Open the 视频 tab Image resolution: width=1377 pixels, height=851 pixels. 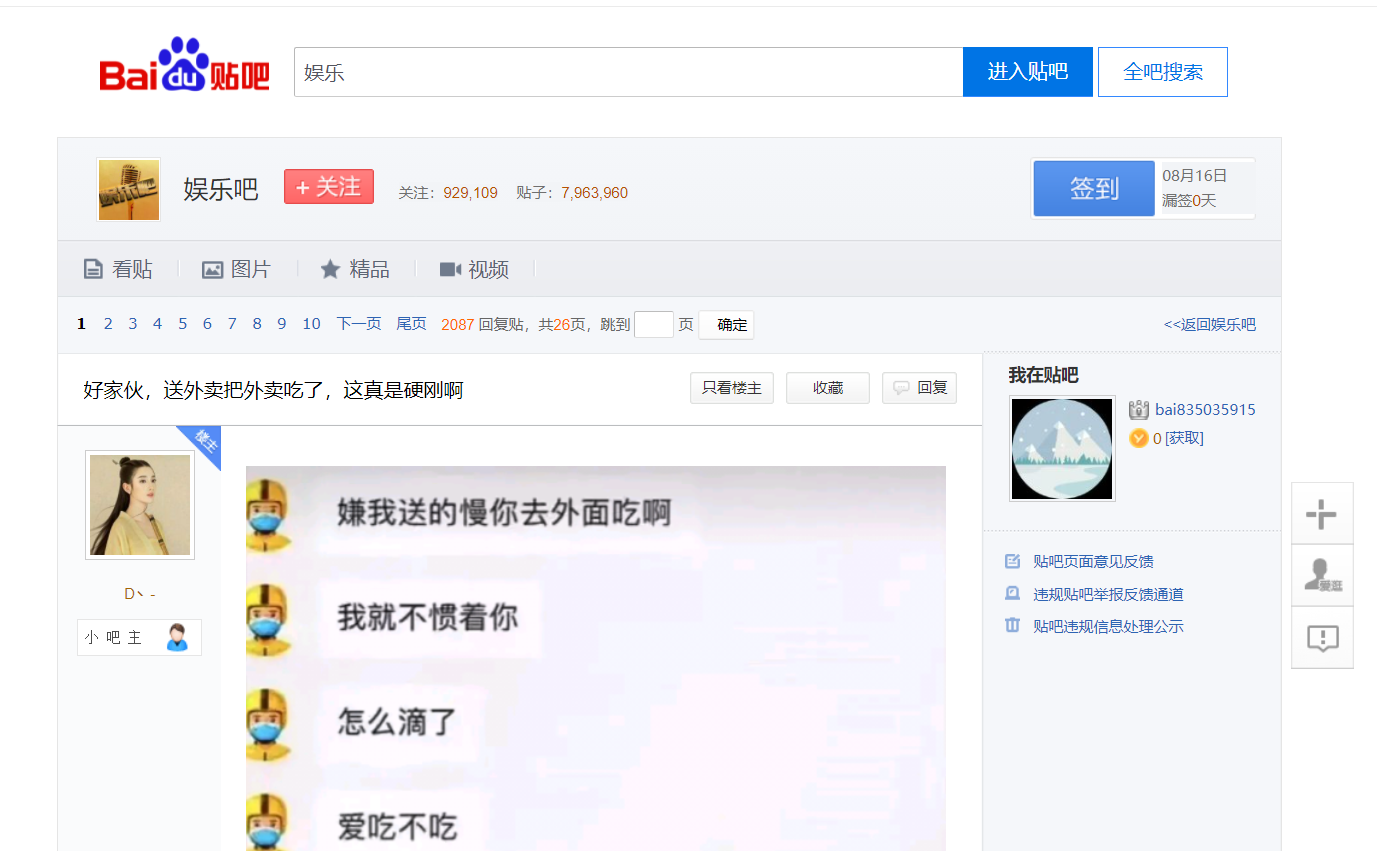pos(475,269)
